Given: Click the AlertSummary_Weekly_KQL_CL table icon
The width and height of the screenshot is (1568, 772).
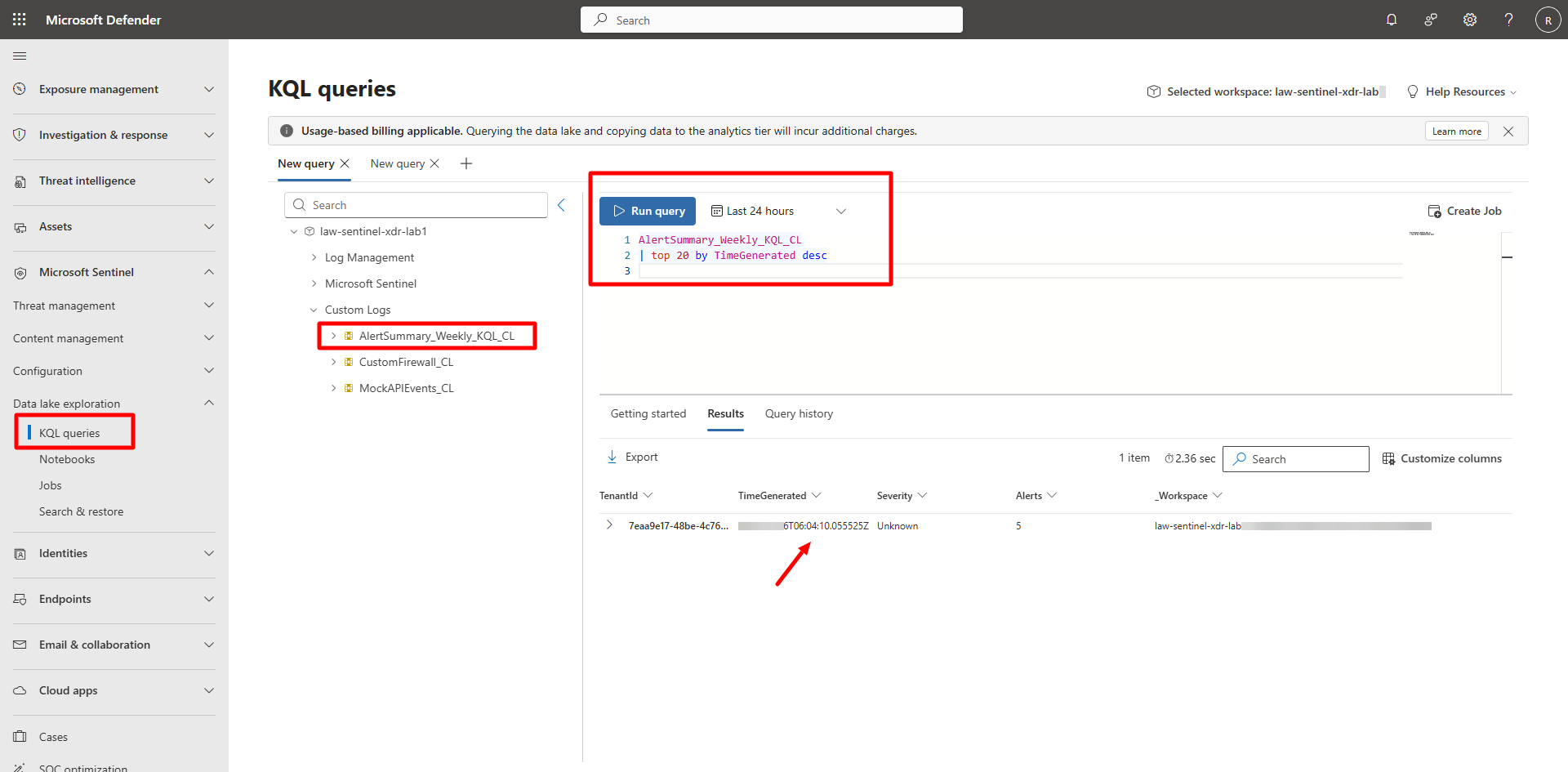Looking at the screenshot, I should 349,336.
